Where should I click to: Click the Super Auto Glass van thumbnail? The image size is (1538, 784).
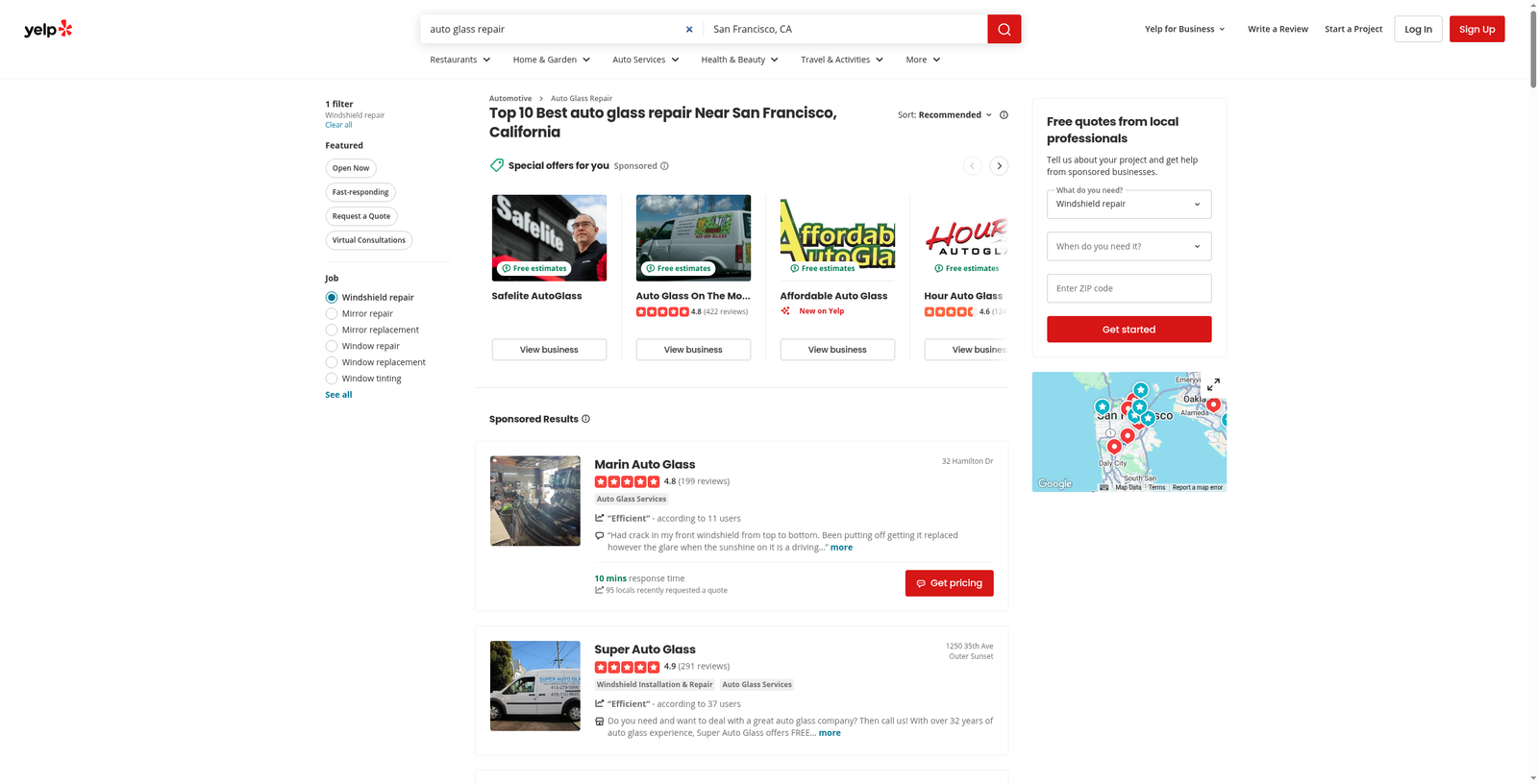click(x=535, y=686)
